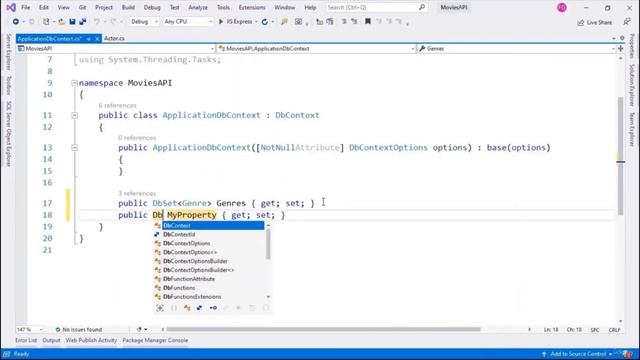The height and width of the screenshot is (360, 640).
Task: Open the Debug configuration dropdown
Action: [144, 22]
